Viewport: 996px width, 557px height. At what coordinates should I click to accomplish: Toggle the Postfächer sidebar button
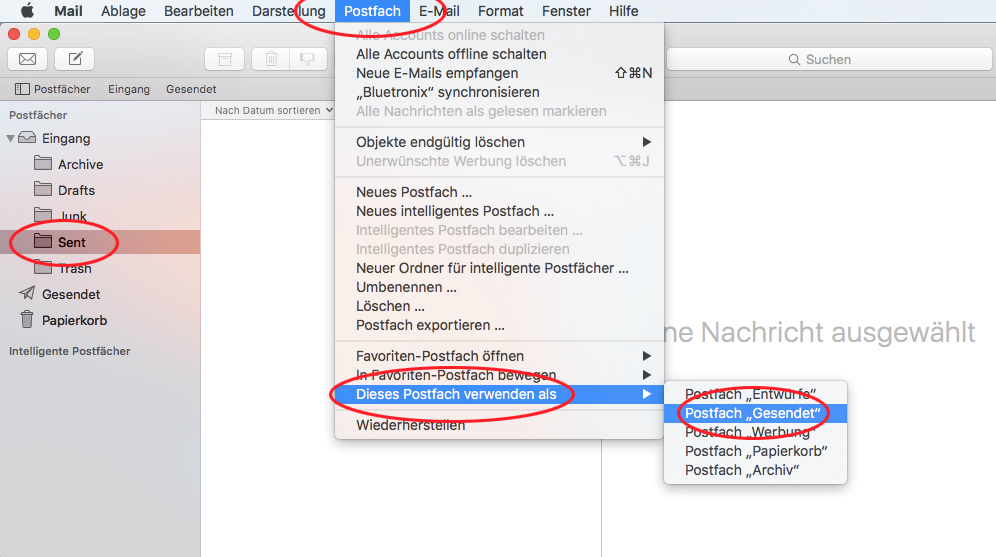53,89
